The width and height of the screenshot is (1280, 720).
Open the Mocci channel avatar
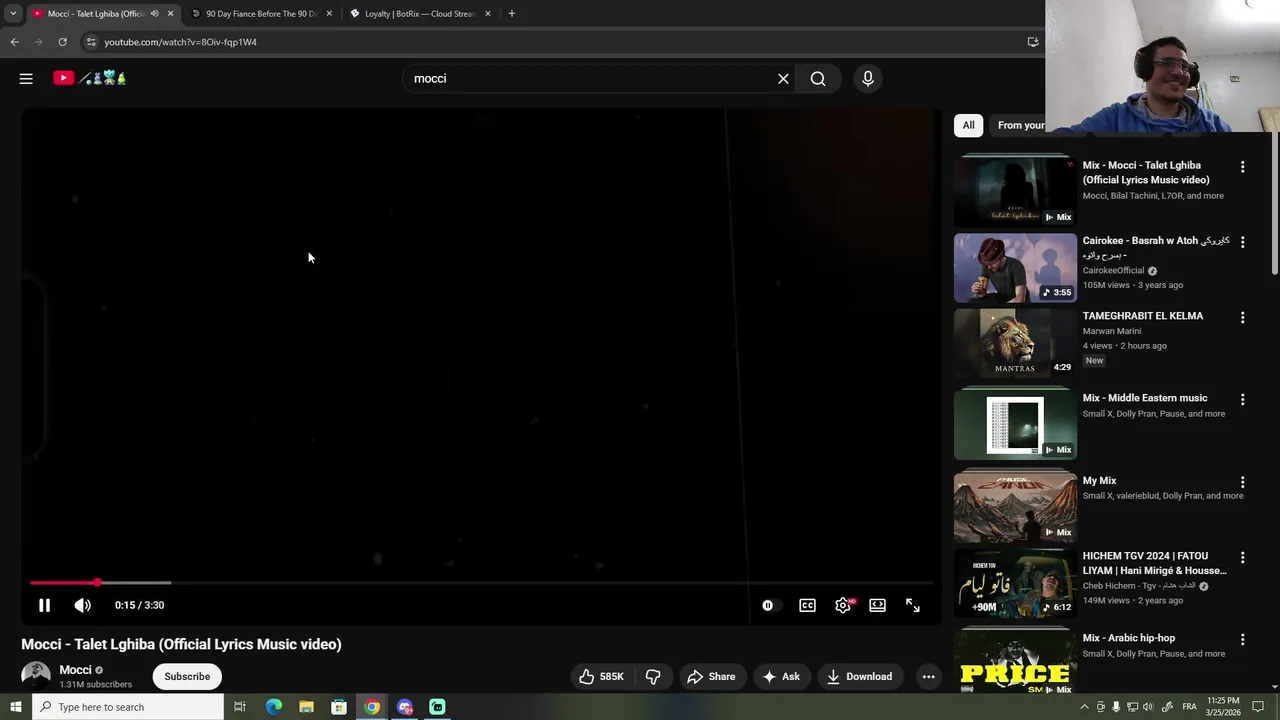36,676
